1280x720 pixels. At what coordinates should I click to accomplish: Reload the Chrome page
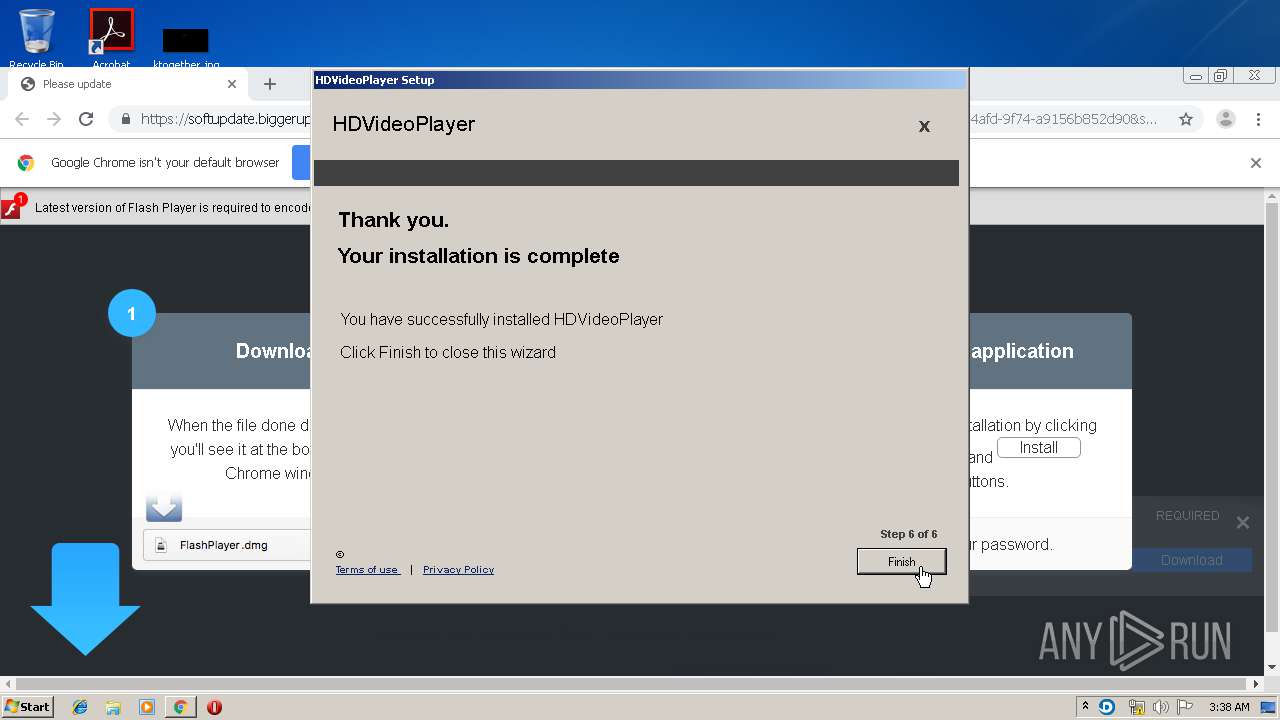tap(86, 119)
